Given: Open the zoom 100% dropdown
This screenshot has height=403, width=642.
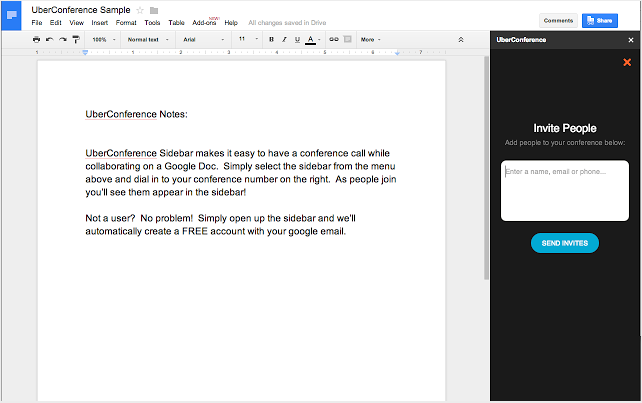Looking at the screenshot, I should (104, 40).
